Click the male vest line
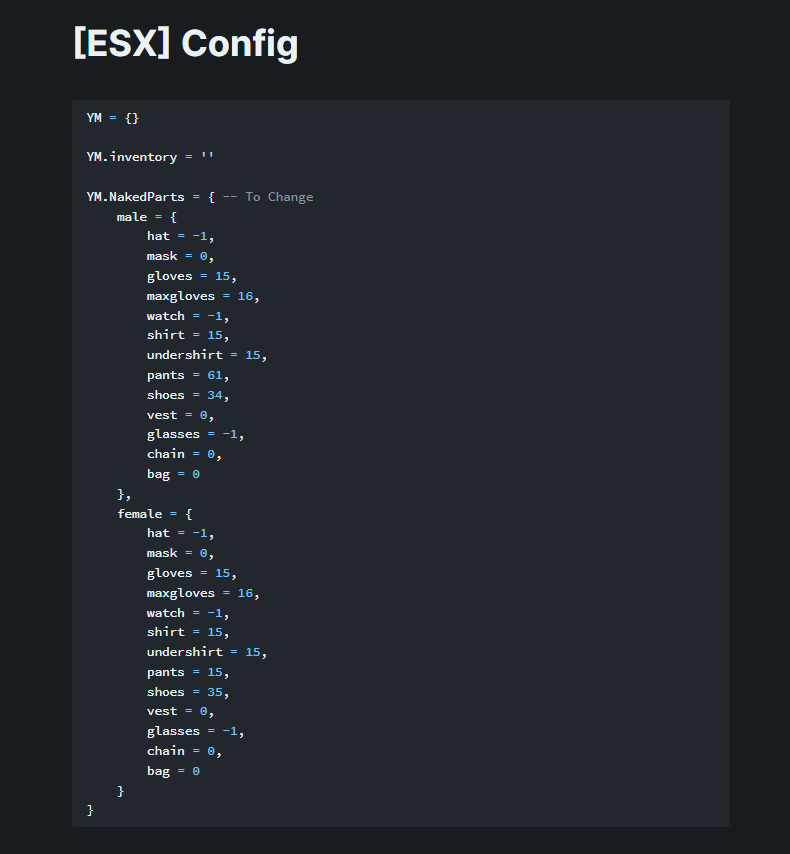The height and width of the screenshot is (854, 790). [x=180, y=415]
